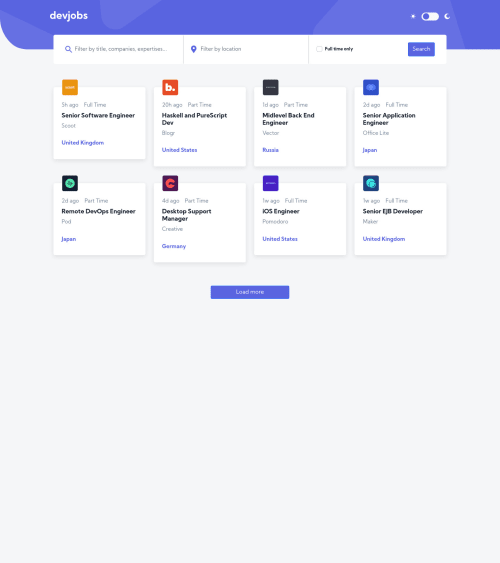Toggle the dark mode switch
Image resolution: width=500 pixels, height=563 pixels.
[430, 16]
